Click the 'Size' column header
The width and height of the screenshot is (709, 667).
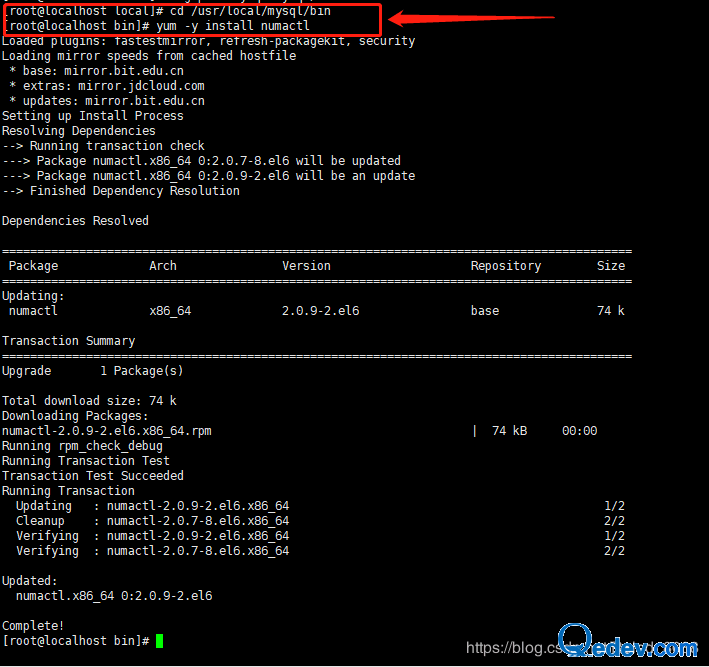[x=610, y=266]
